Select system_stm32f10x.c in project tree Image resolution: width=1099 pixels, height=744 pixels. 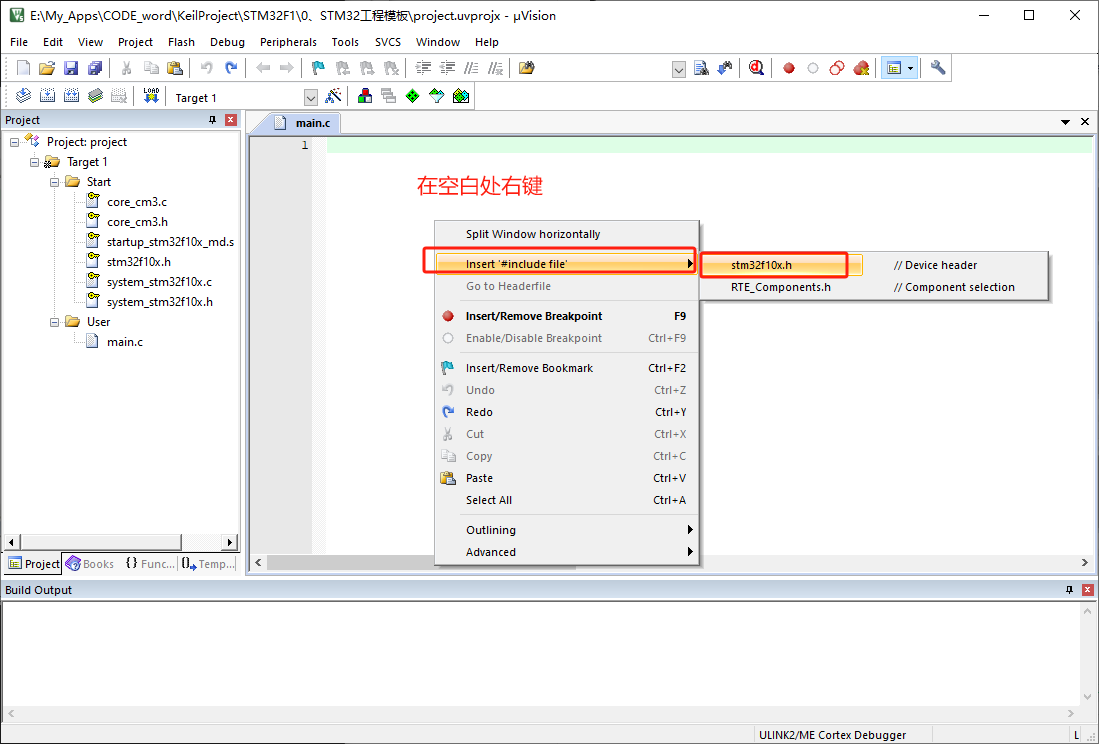click(159, 282)
